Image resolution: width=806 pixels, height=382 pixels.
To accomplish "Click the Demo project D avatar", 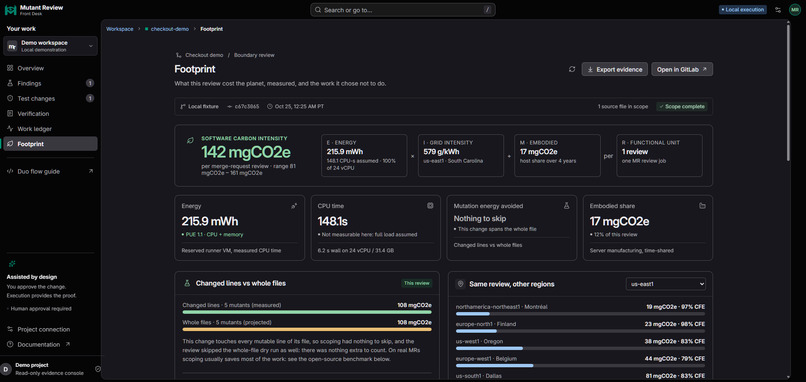I will (x=6, y=368).
